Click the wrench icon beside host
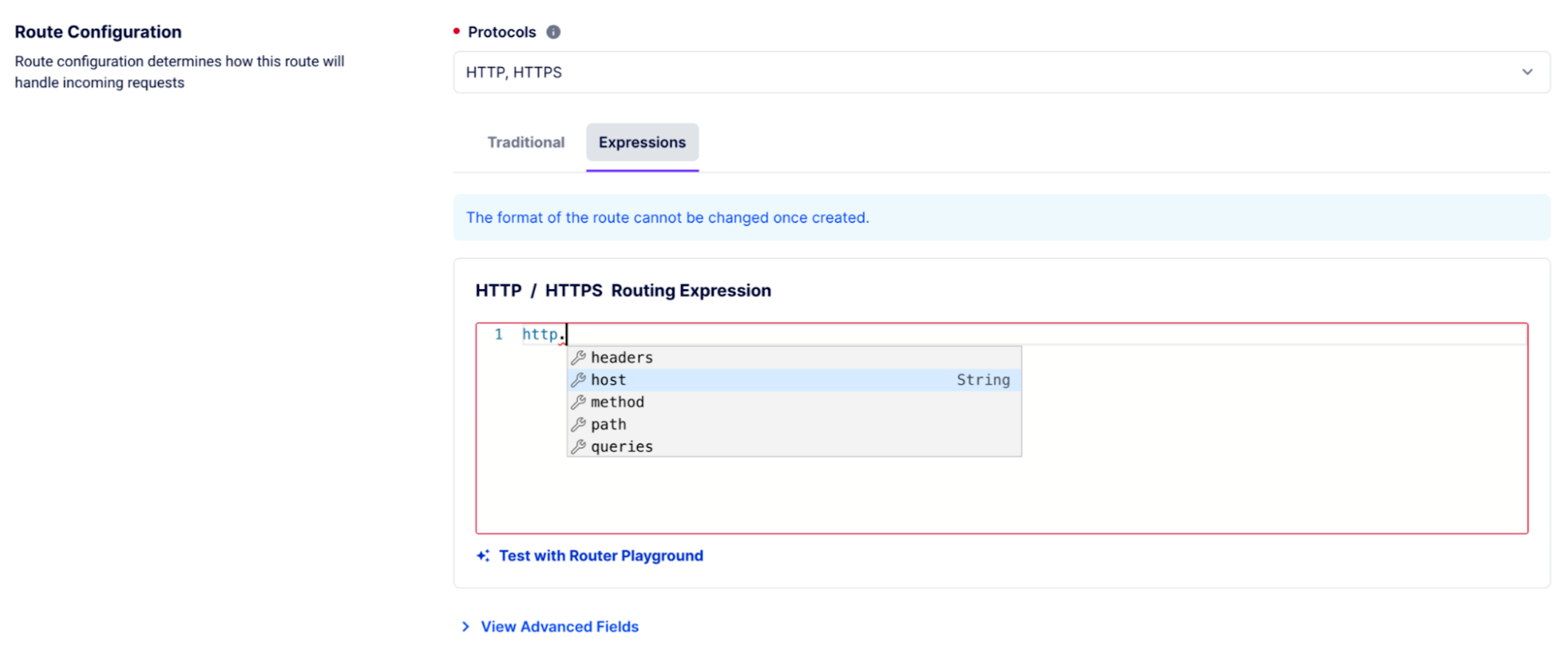The image size is (1568, 668). click(578, 380)
